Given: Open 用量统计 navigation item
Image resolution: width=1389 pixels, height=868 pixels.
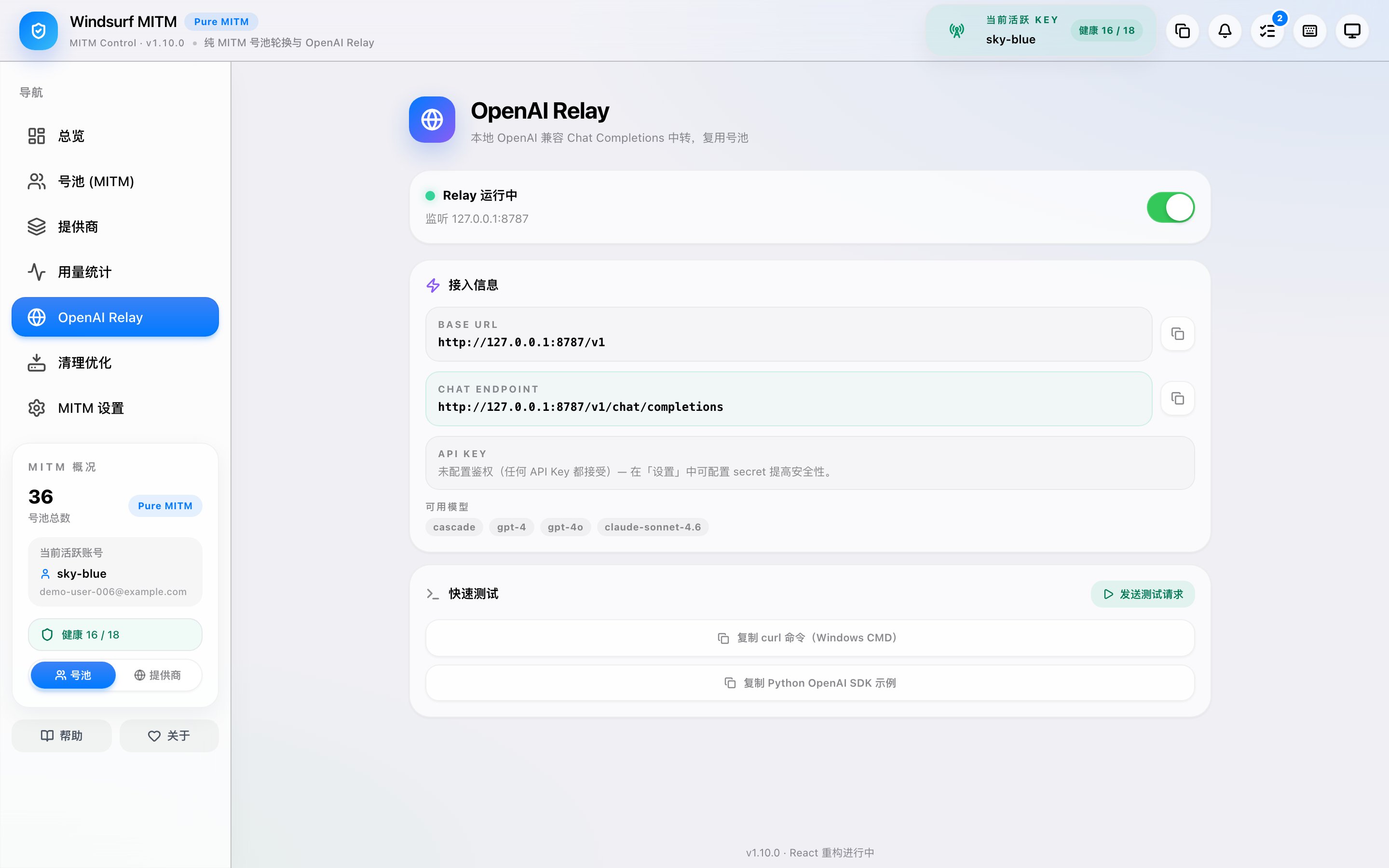Looking at the screenshot, I should 115,272.
